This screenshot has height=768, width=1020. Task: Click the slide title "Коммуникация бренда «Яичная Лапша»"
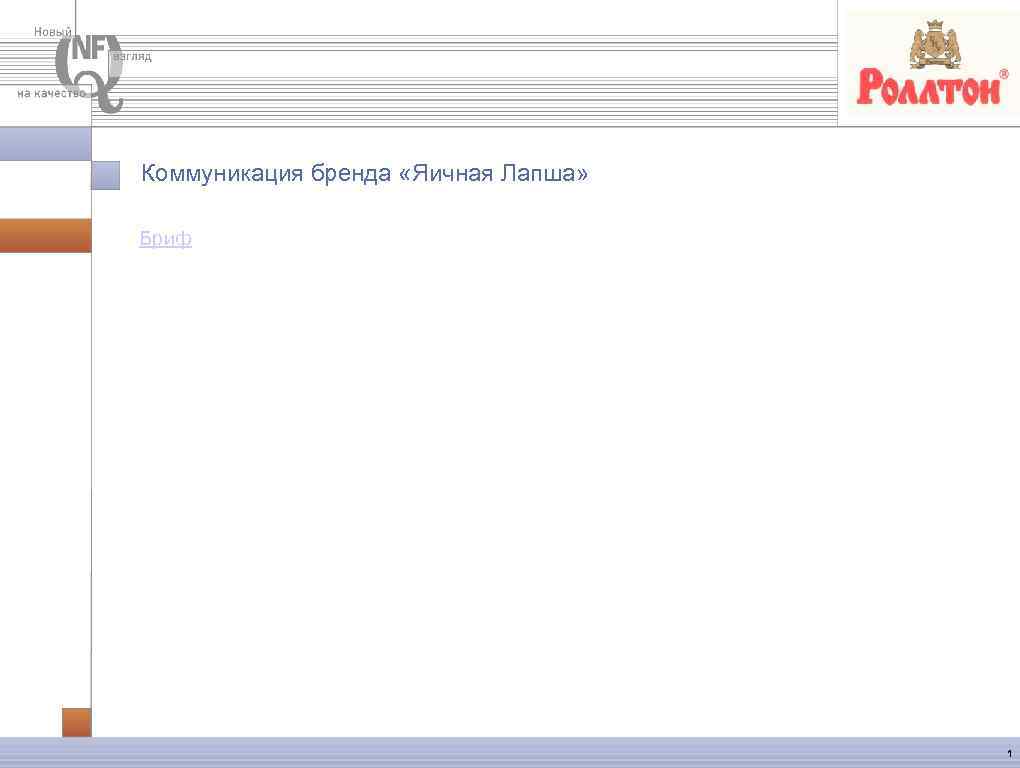364,174
